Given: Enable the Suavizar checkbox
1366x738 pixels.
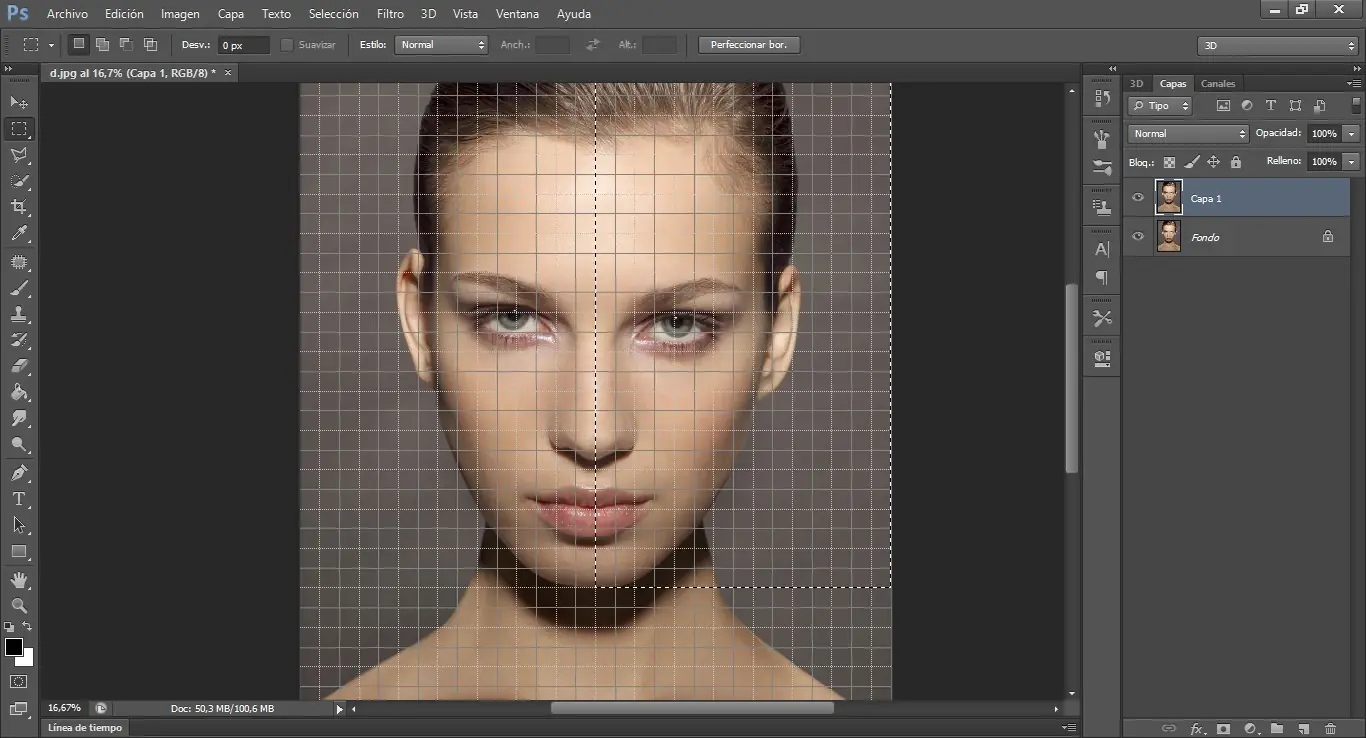Looking at the screenshot, I should [287, 45].
